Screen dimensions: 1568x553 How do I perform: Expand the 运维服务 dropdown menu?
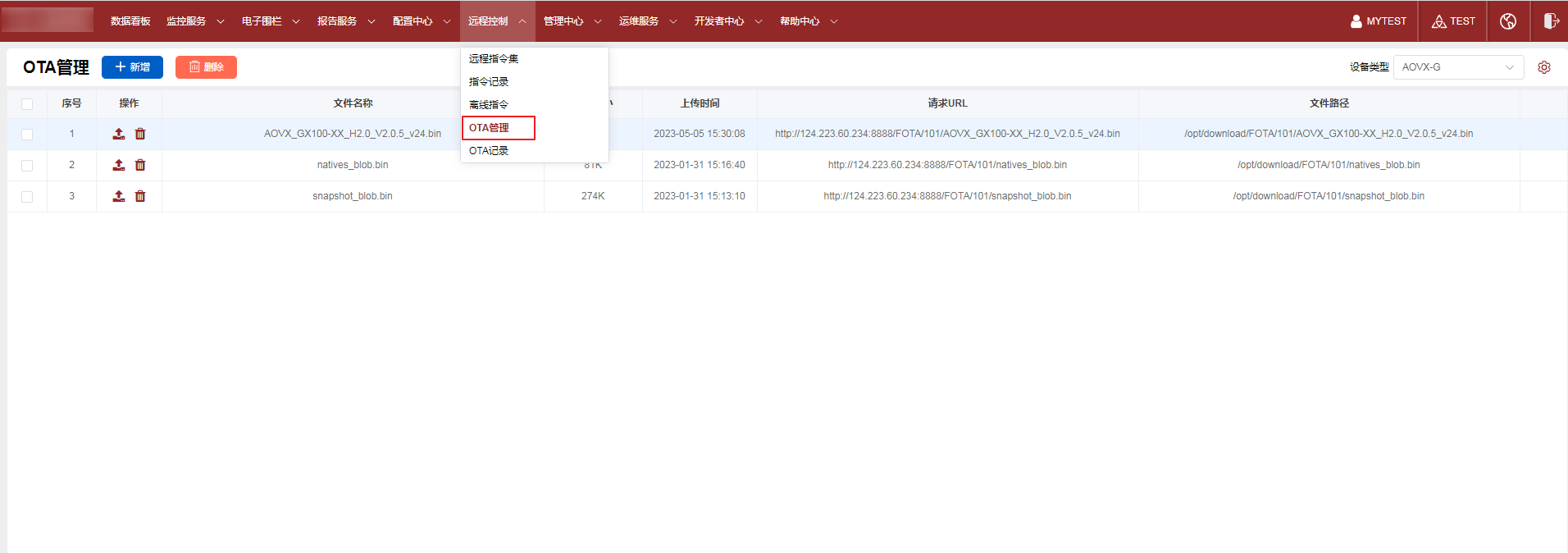pyautogui.click(x=647, y=21)
